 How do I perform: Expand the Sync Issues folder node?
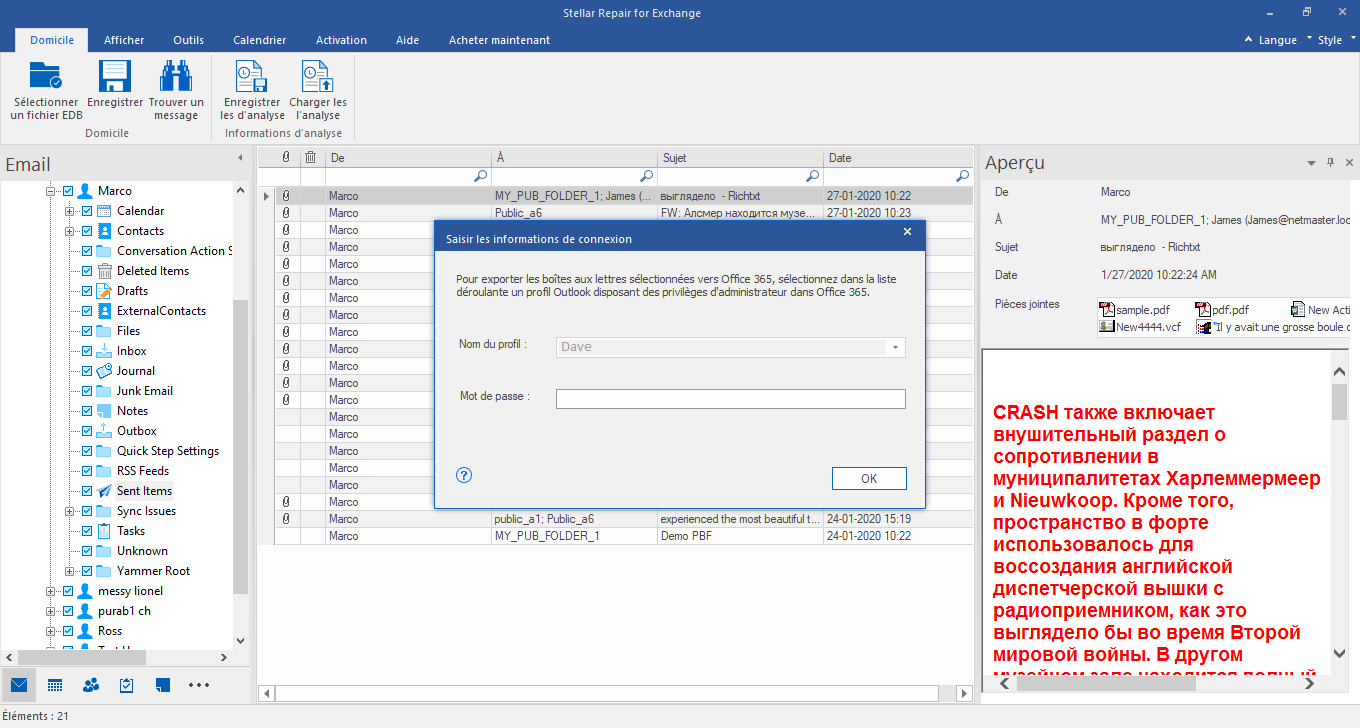pos(69,511)
